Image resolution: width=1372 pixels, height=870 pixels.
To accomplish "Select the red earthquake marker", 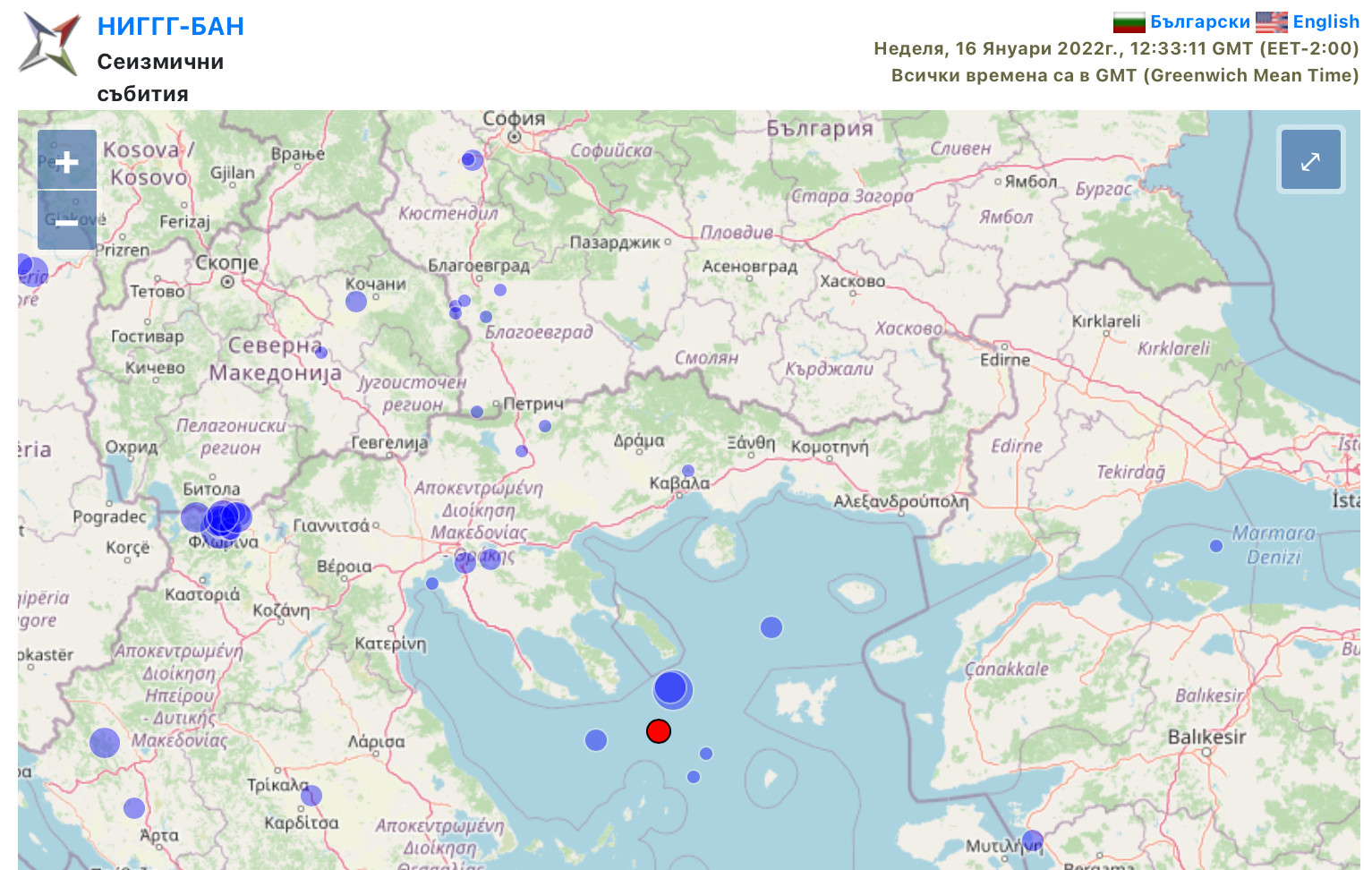I will [659, 731].
